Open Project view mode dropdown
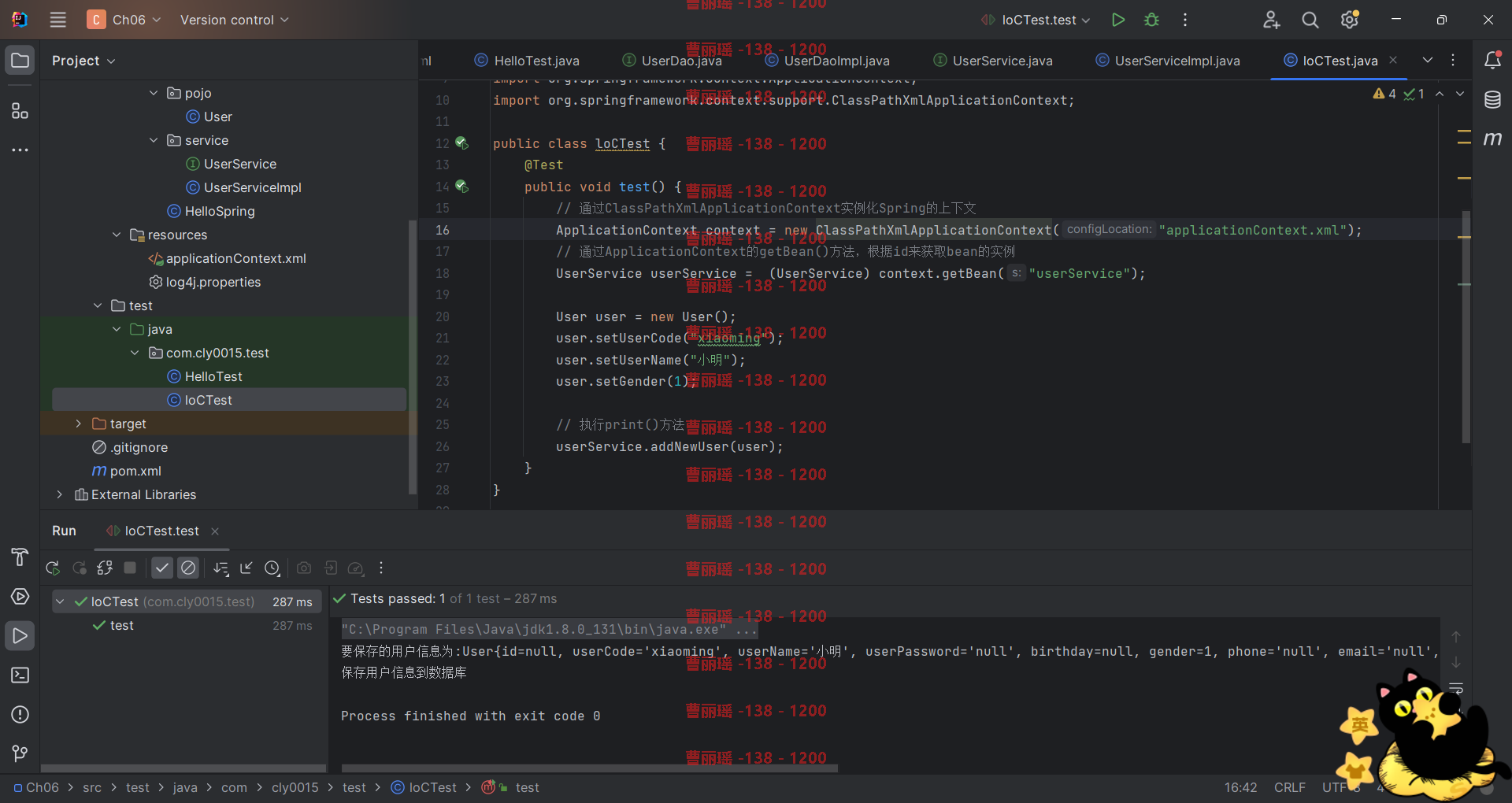This screenshot has height=803, width=1512. 83,61
